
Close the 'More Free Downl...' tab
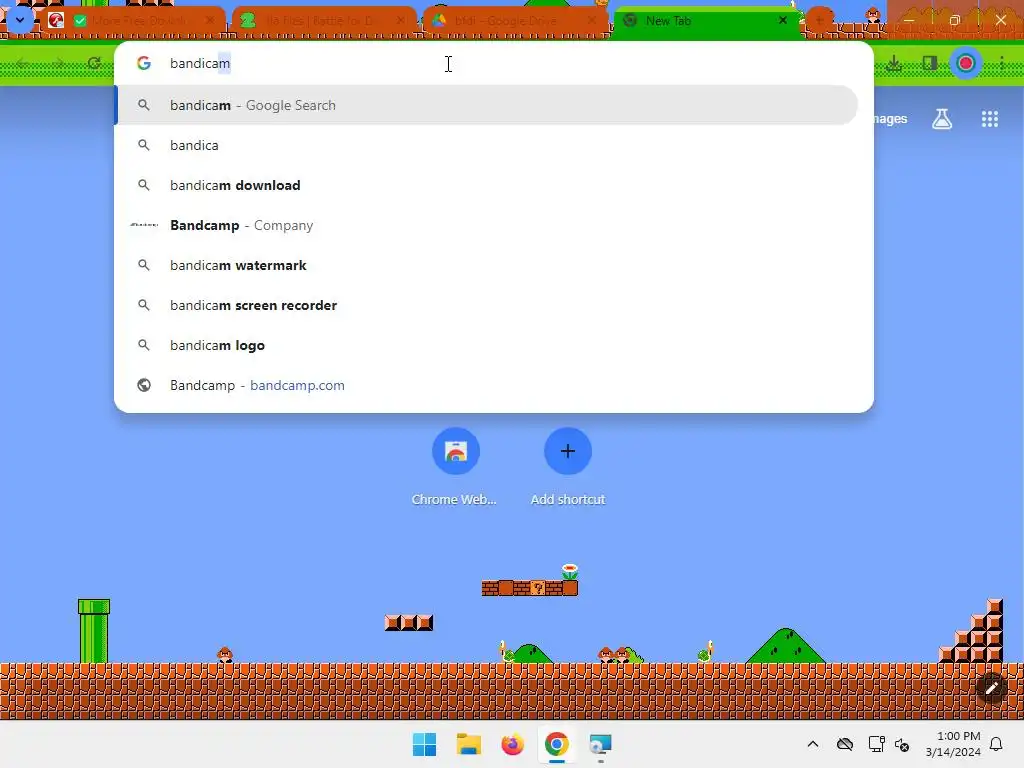[x=210, y=21]
